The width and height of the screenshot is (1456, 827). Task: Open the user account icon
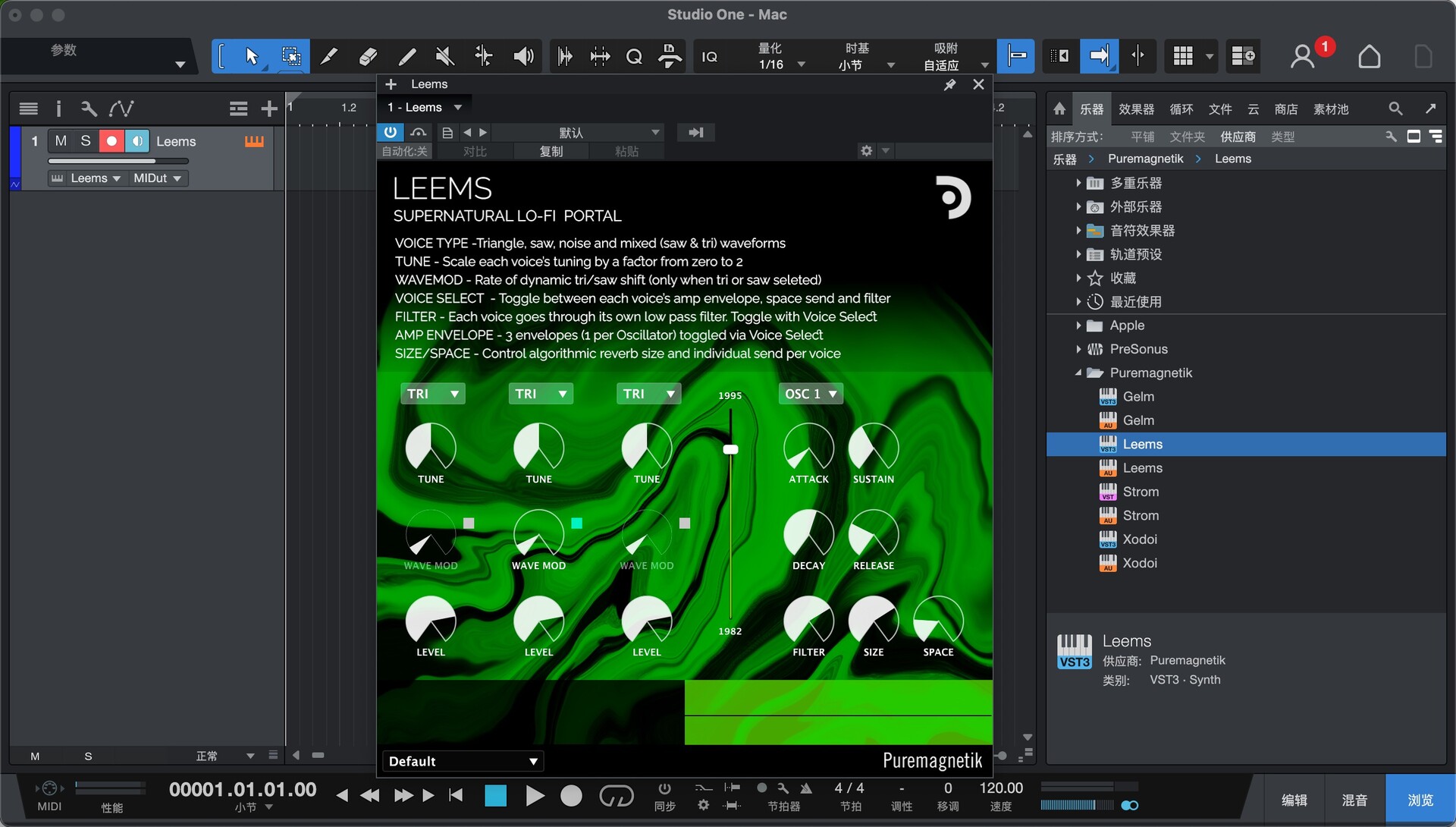pos(1303,56)
